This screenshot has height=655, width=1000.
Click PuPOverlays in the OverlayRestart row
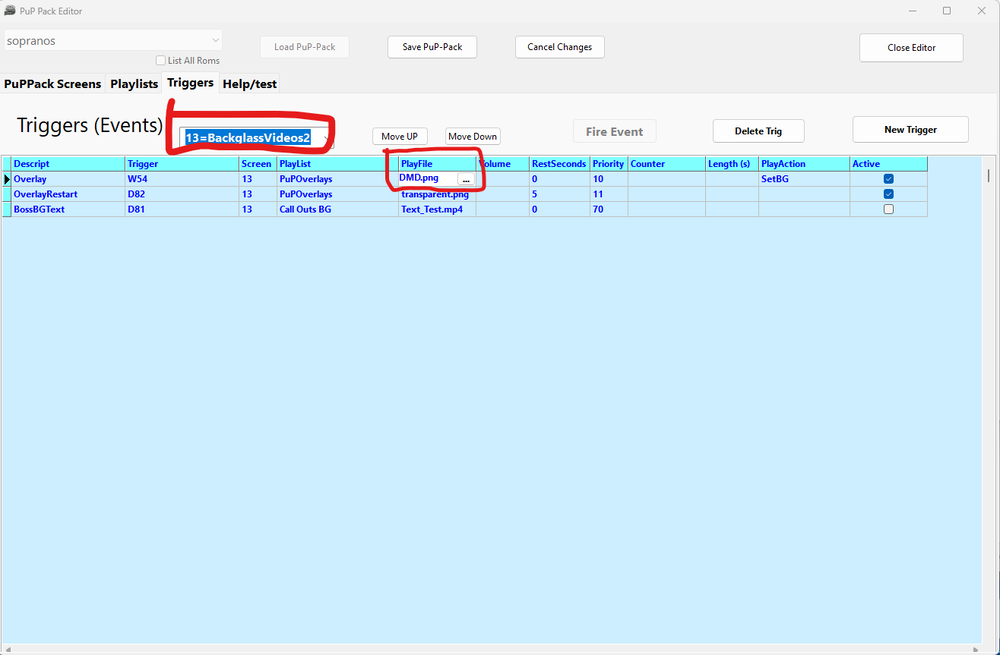click(337, 194)
